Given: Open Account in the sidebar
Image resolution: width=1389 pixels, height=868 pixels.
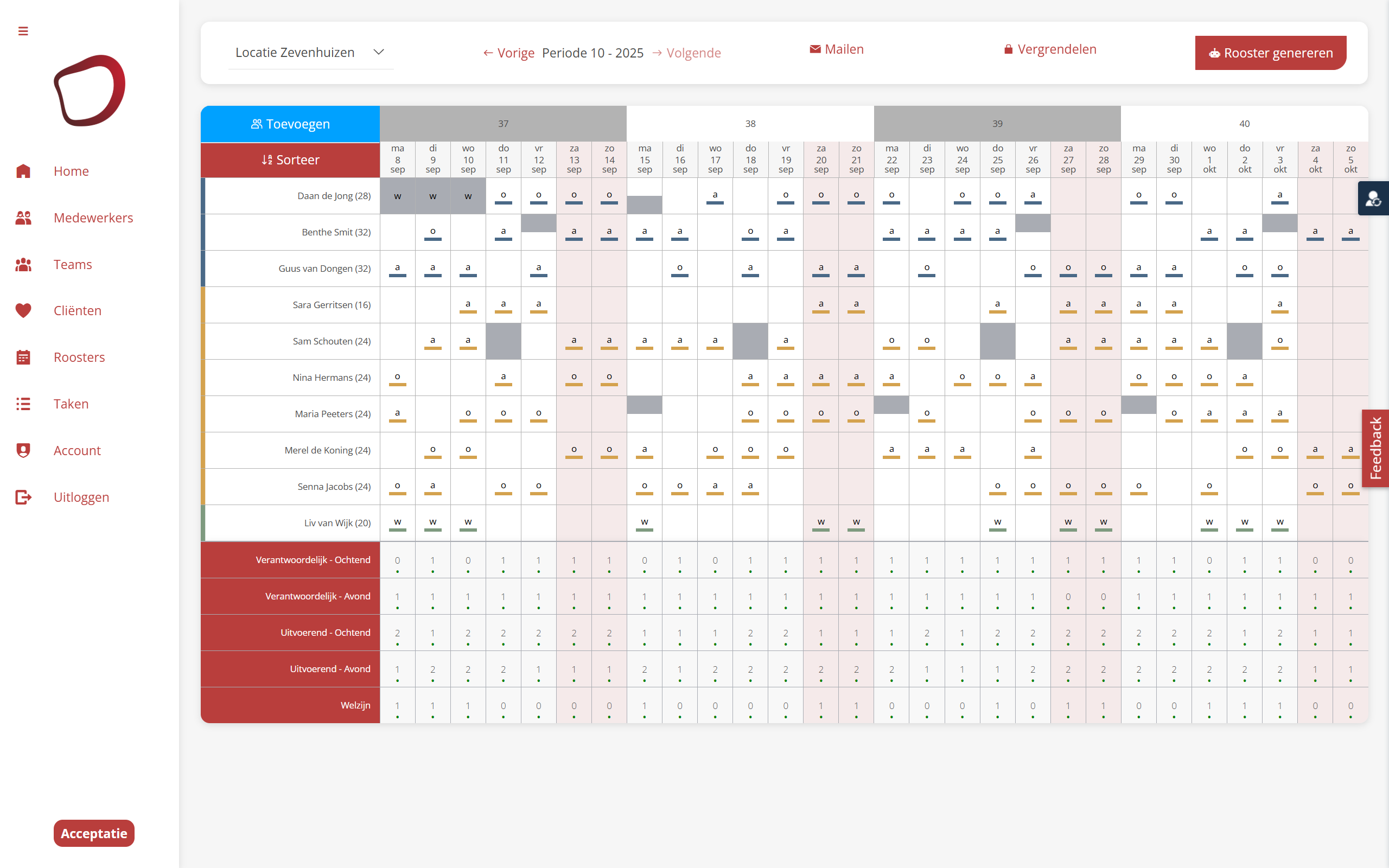Looking at the screenshot, I should pos(77,450).
